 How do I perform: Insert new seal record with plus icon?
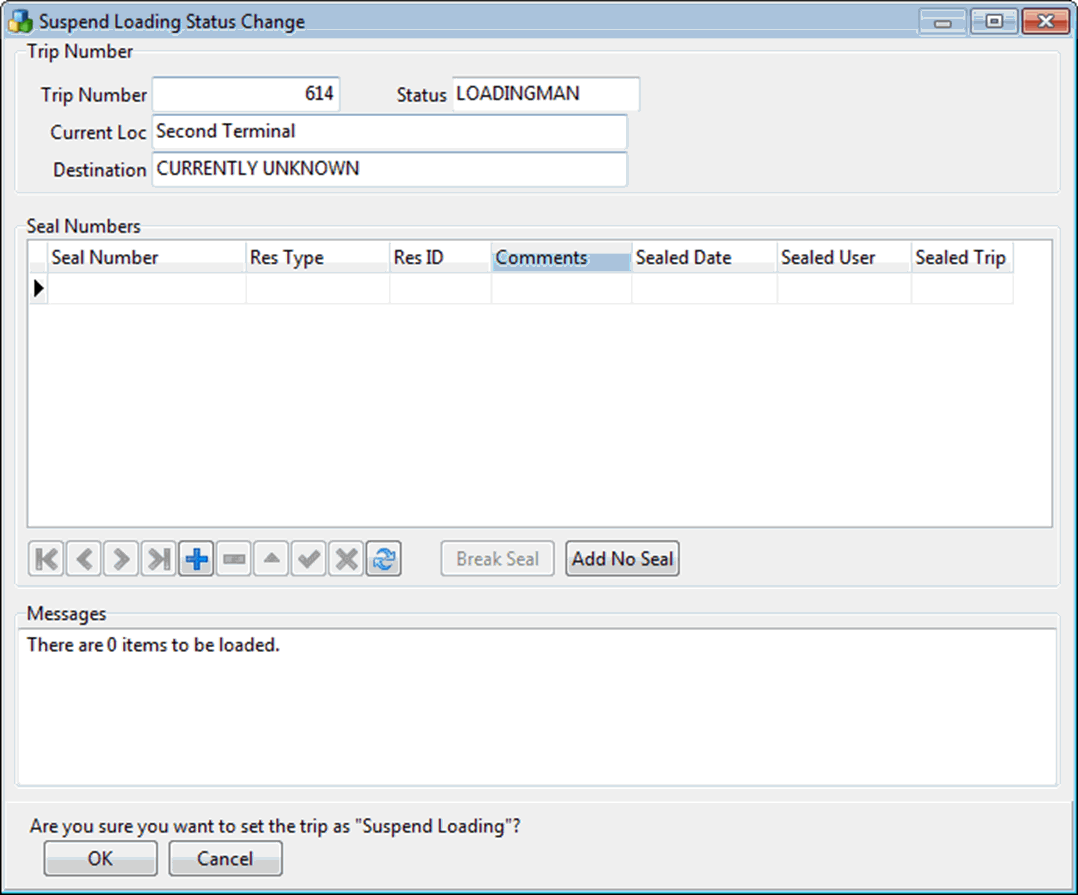pos(197,559)
